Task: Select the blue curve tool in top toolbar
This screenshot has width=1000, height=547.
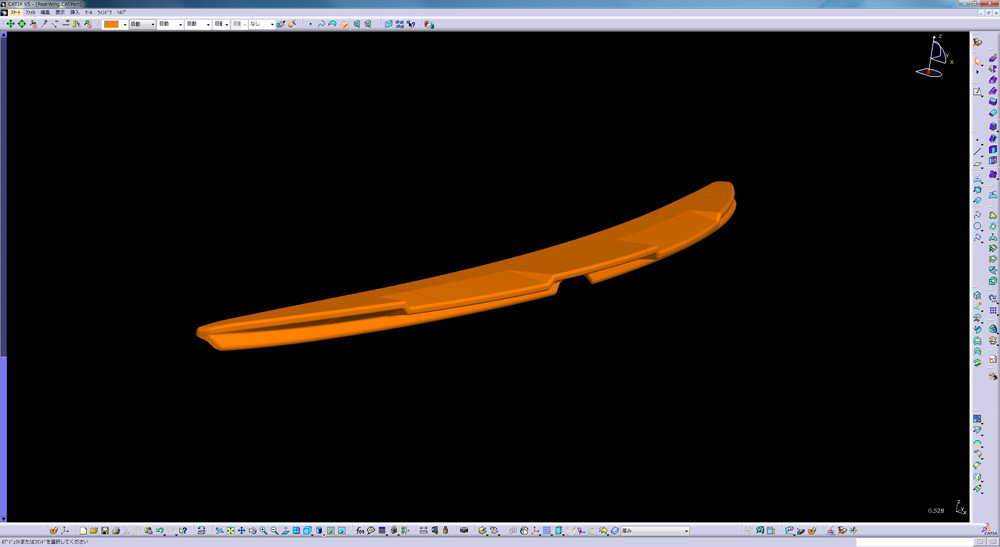Action: [321, 24]
